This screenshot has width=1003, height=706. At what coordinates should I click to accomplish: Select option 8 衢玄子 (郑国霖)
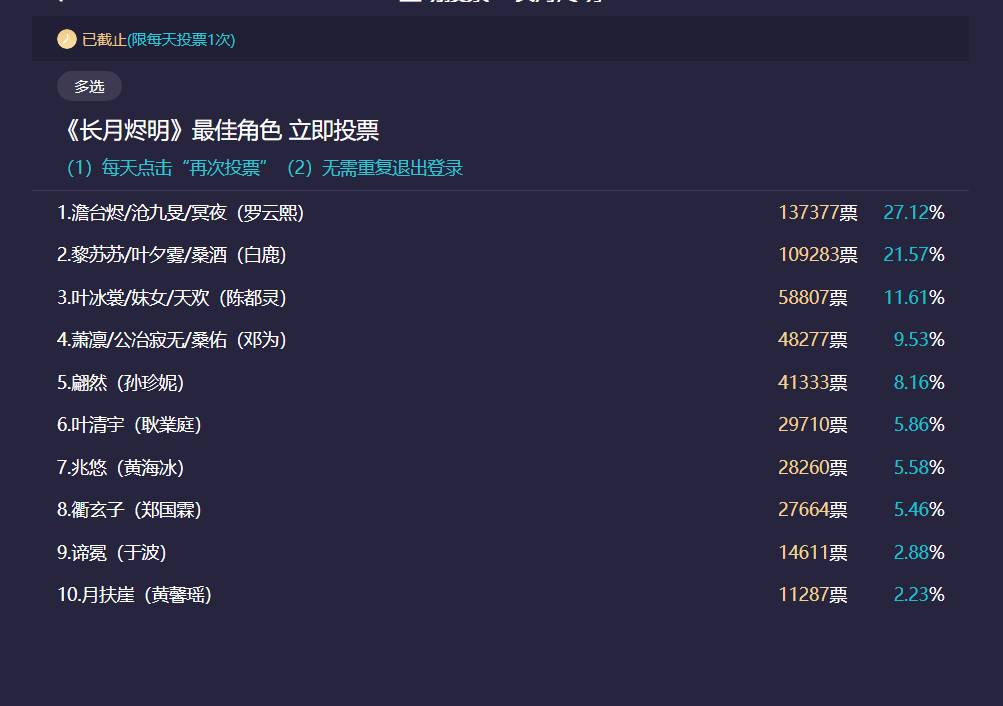pyautogui.click(x=129, y=510)
